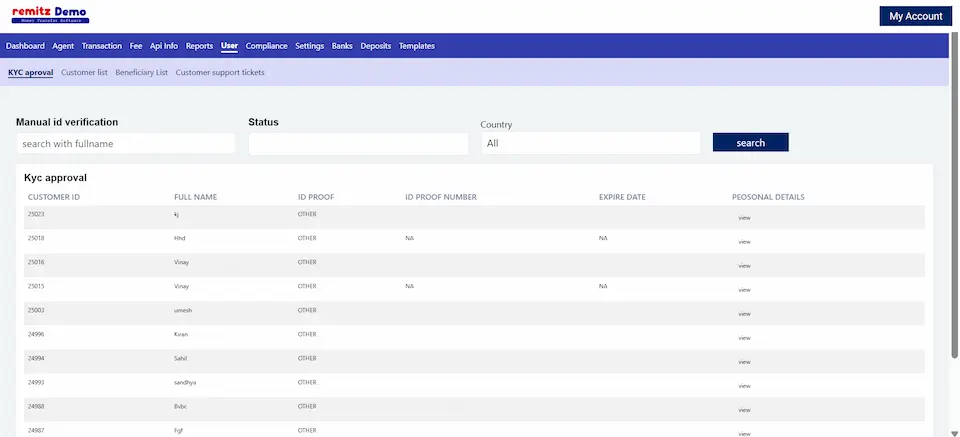Image resolution: width=960 pixels, height=437 pixels.
Task: Click view for customer 25003
Action: tap(744, 314)
